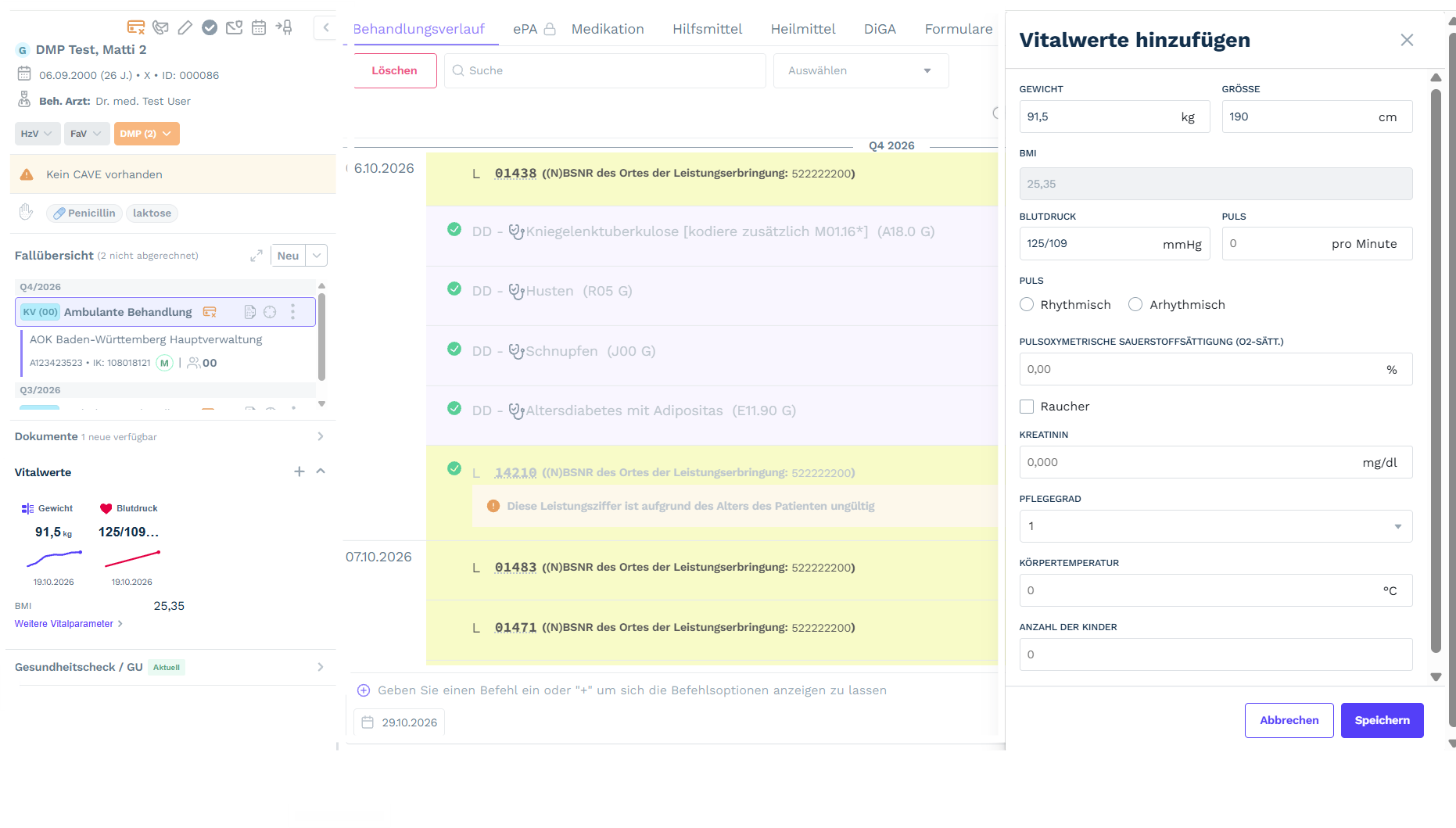Switch to the Hilfsmittel tab
The height and width of the screenshot is (828, 1456).
707,29
